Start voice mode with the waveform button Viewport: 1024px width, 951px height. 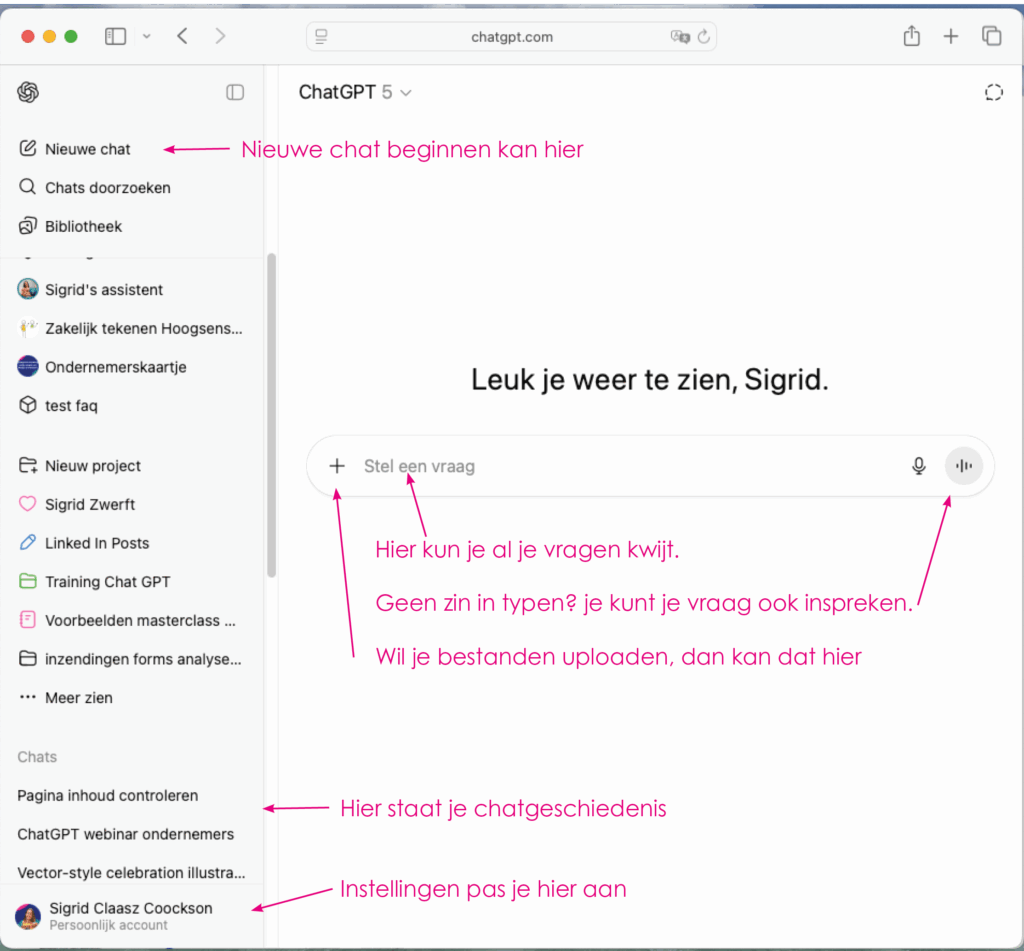[x=963, y=466]
